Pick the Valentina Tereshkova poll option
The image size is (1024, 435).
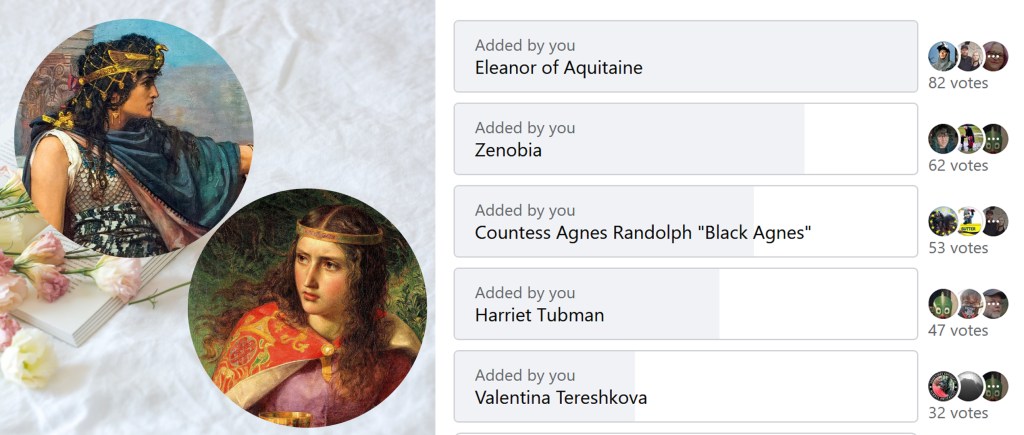tap(685, 387)
